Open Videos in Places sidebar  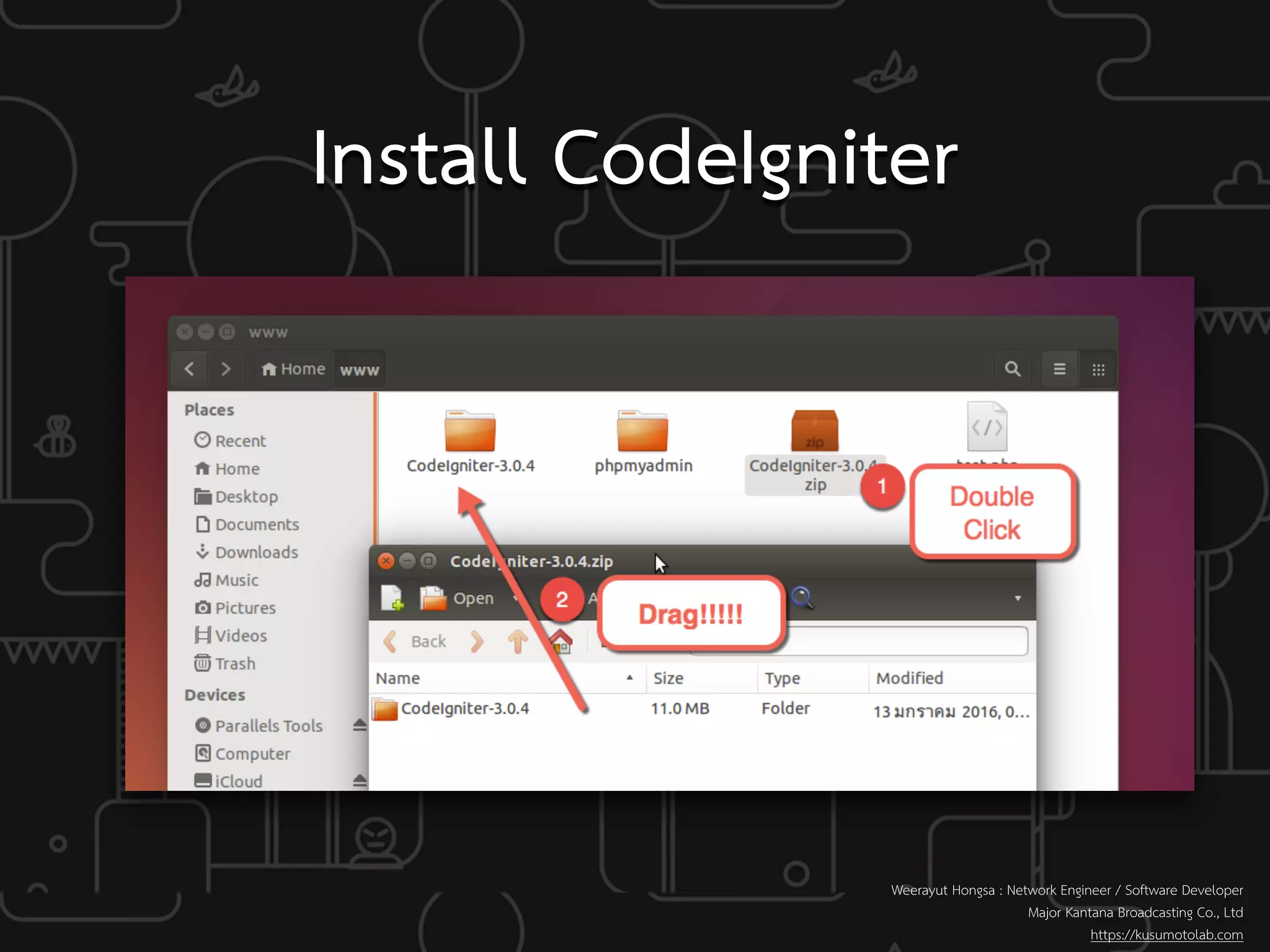231,636
